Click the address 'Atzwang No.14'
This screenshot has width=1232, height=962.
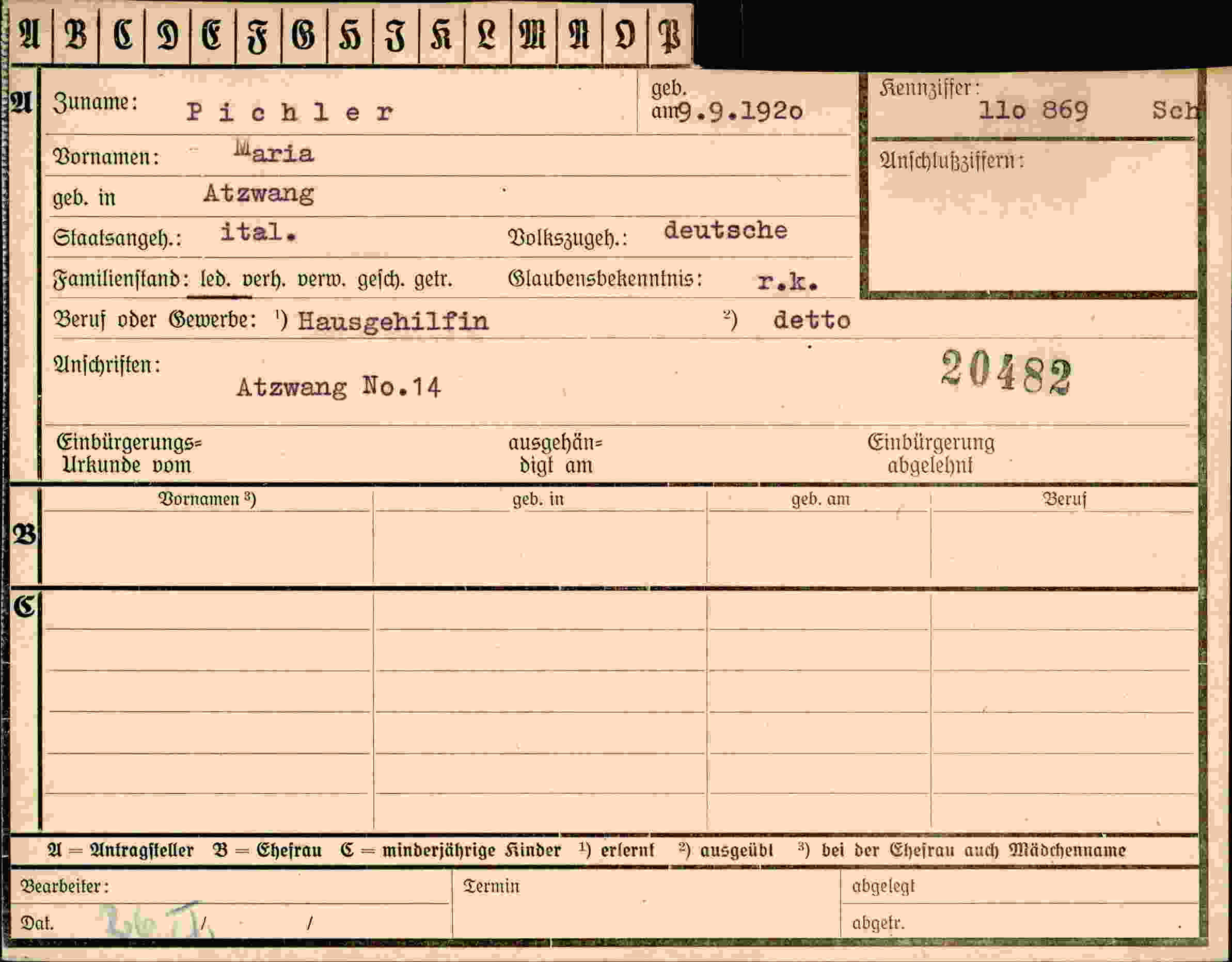[338, 387]
